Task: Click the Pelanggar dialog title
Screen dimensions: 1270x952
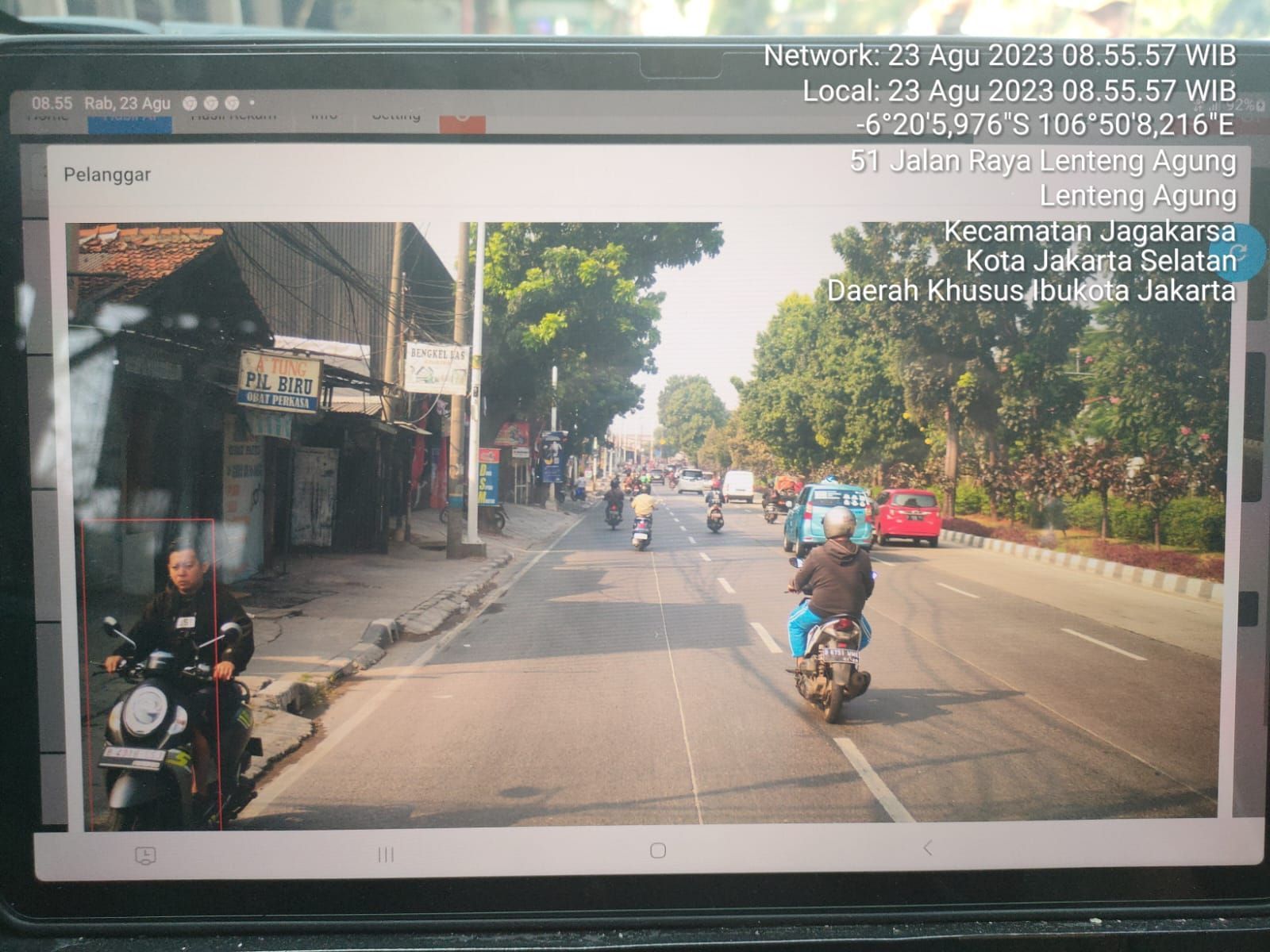Action: [x=107, y=175]
